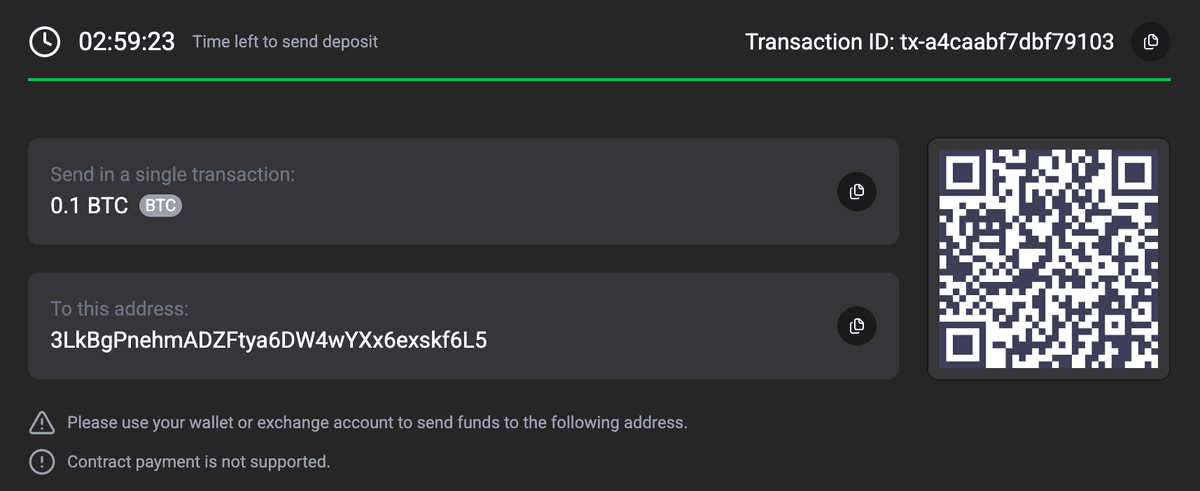The width and height of the screenshot is (1200, 491).
Task: Click the "Please use your wallet" notice text
Action: coord(377,423)
